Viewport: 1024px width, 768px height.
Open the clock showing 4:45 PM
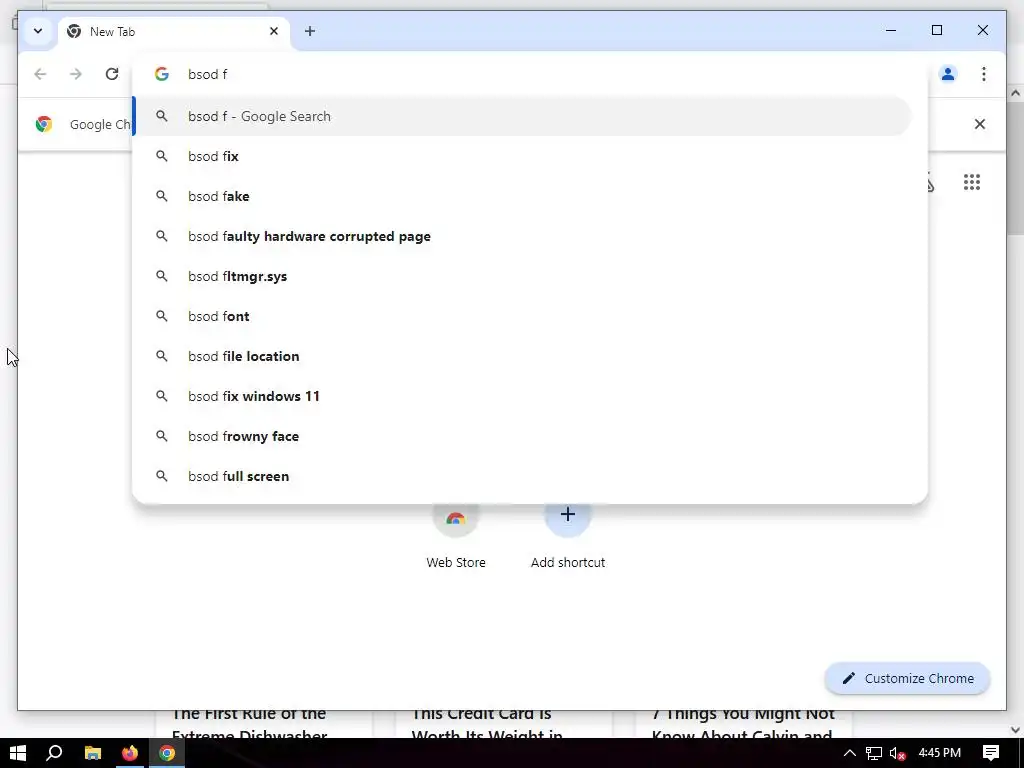(940, 753)
